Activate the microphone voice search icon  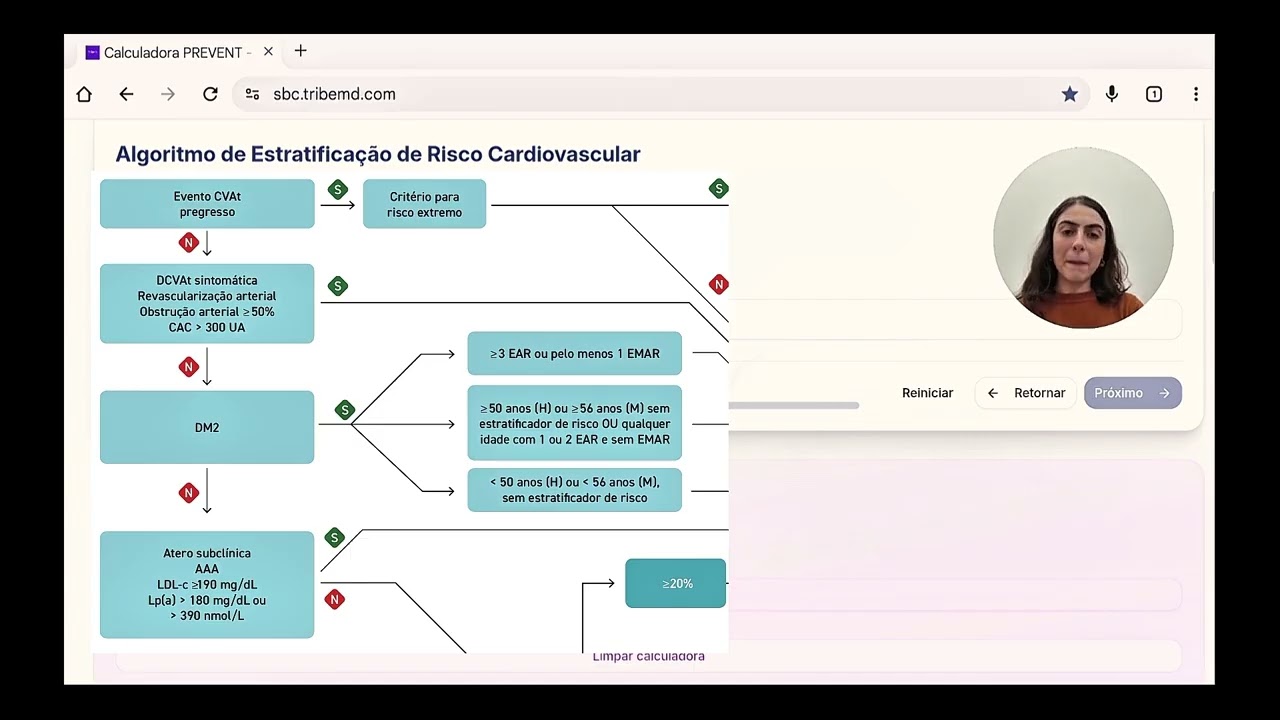(1112, 94)
